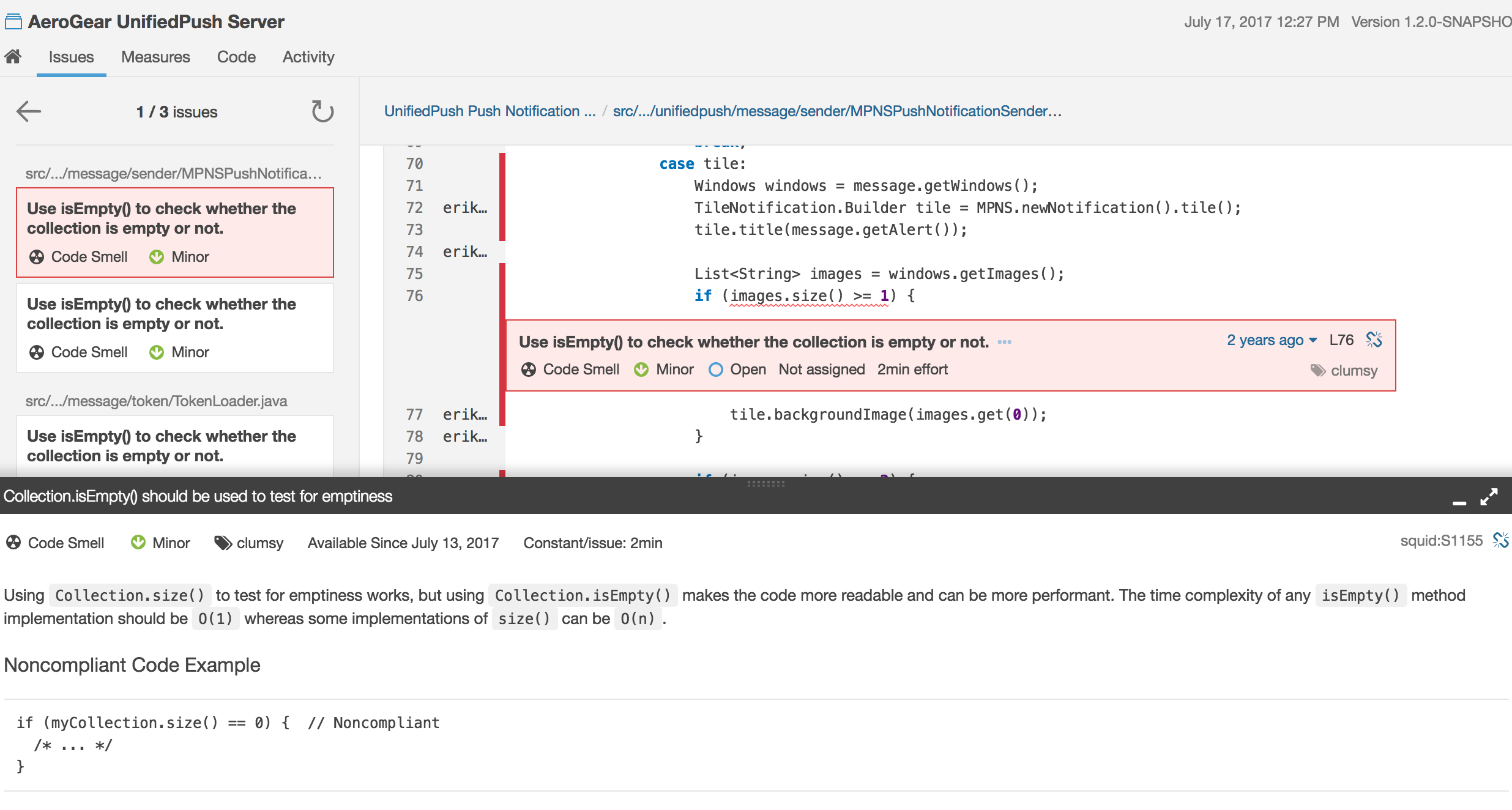Open the Code tab
Viewport: 1512px width, 810px height.
236,57
